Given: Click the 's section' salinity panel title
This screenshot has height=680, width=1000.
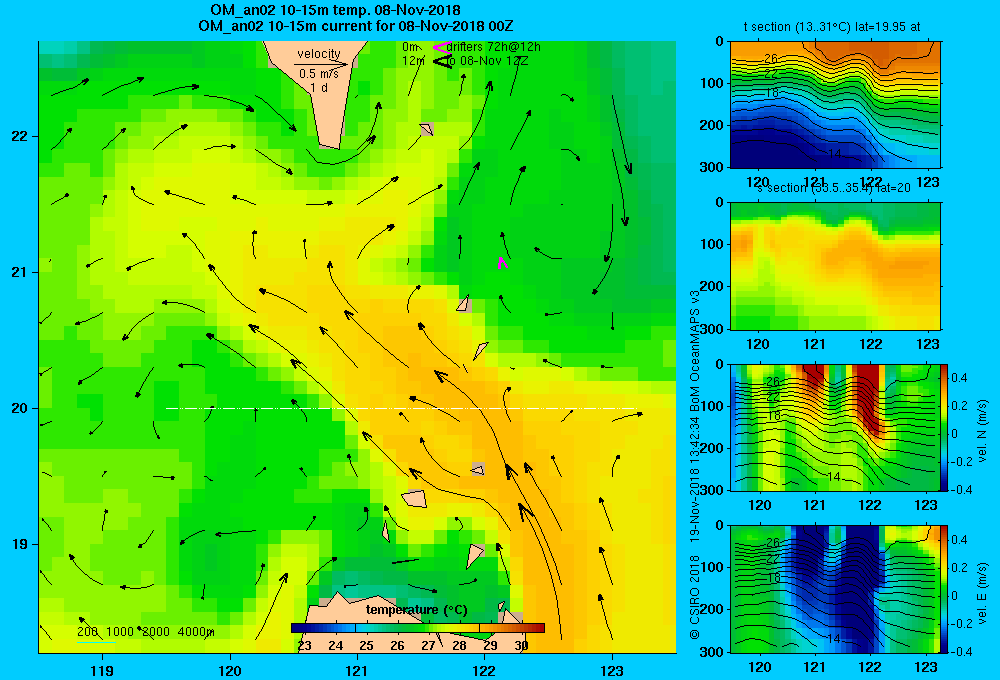Looking at the screenshot, I should pyautogui.click(x=834, y=188).
